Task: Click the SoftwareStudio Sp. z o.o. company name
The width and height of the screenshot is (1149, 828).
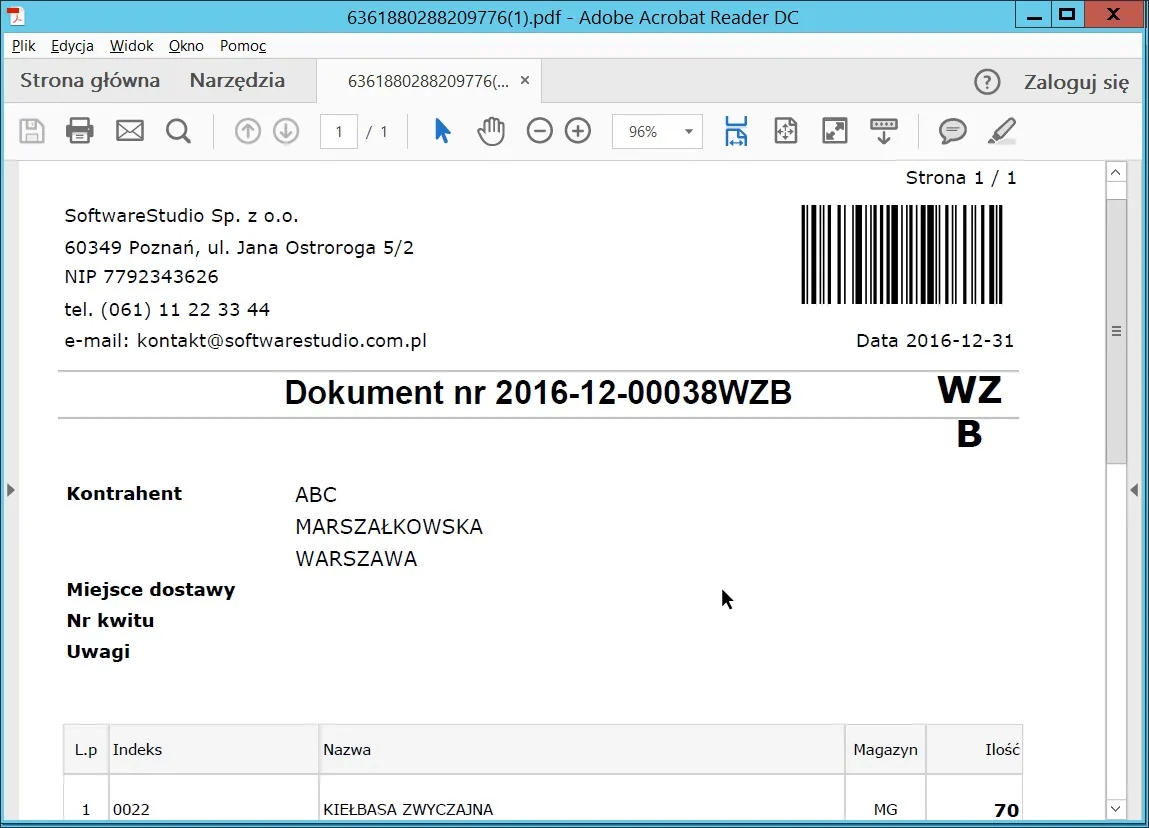Action: coord(182,216)
